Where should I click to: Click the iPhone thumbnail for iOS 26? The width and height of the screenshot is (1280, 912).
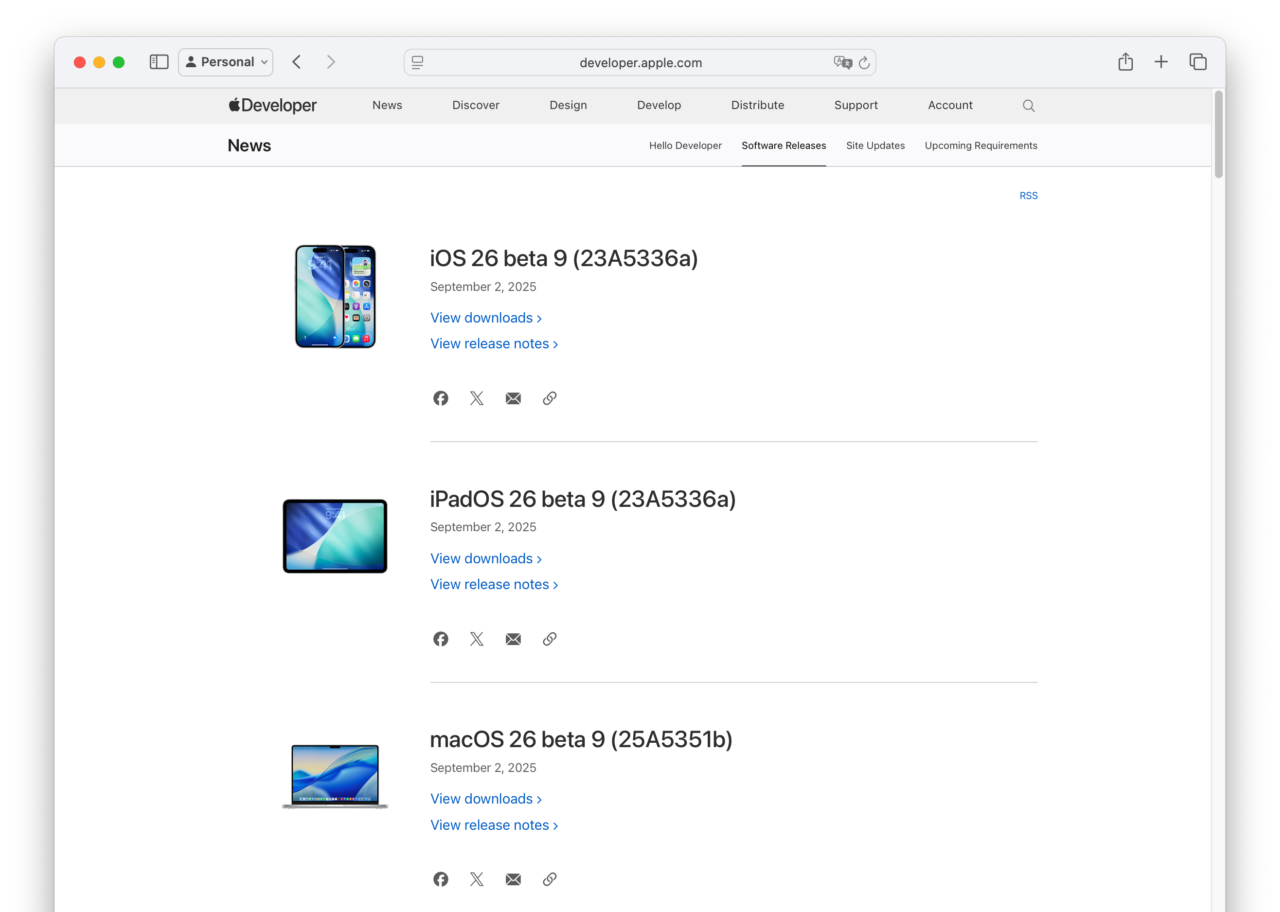click(335, 296)
